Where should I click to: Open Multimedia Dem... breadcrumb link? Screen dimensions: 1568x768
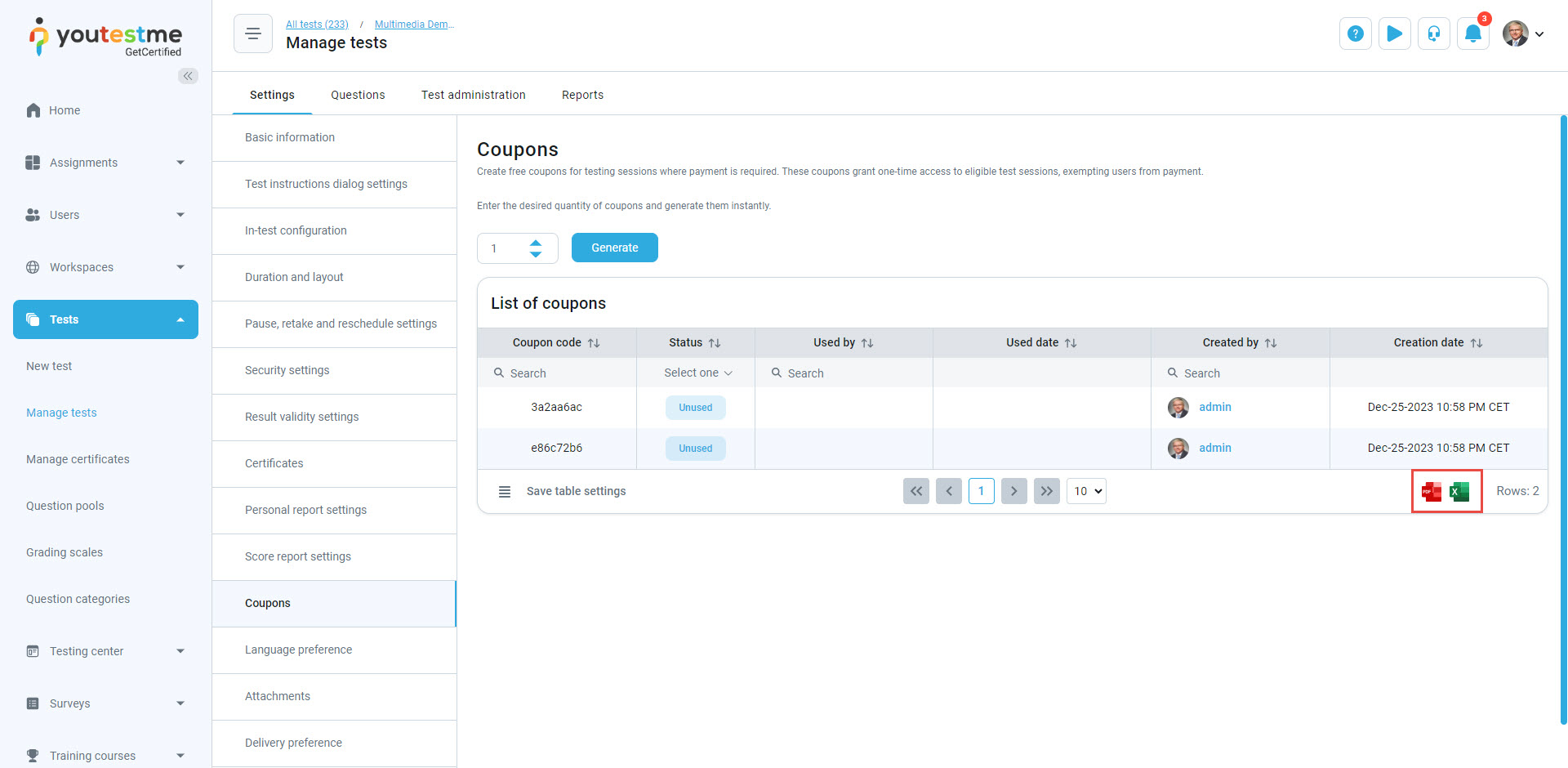[414, 25]
